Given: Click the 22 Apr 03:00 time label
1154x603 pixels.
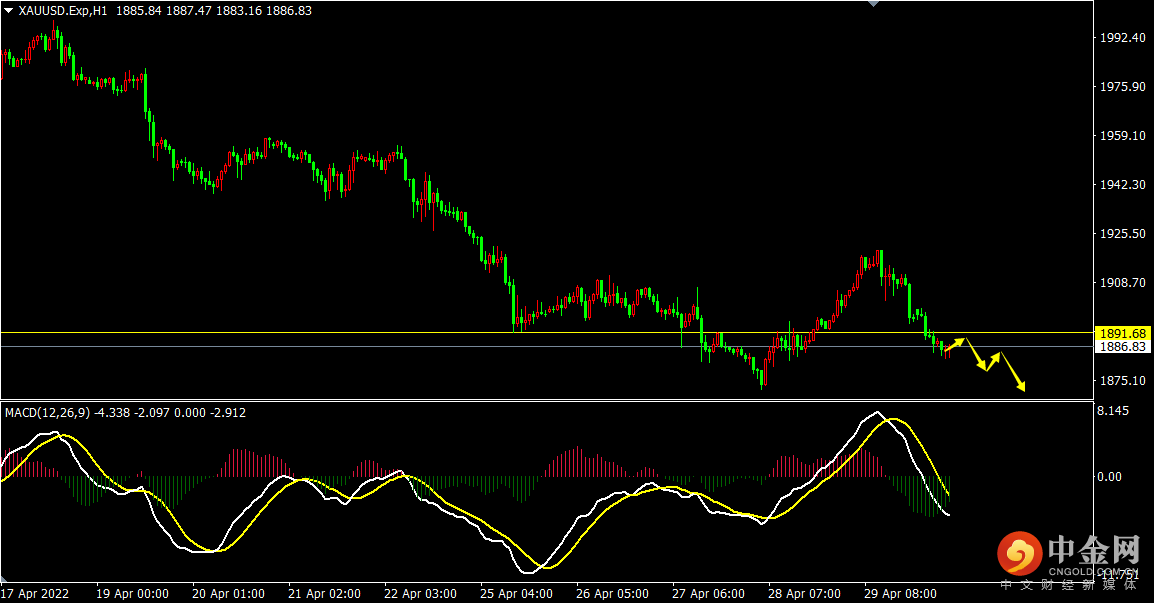Looking at the screenshot, I should pos(420,593).
